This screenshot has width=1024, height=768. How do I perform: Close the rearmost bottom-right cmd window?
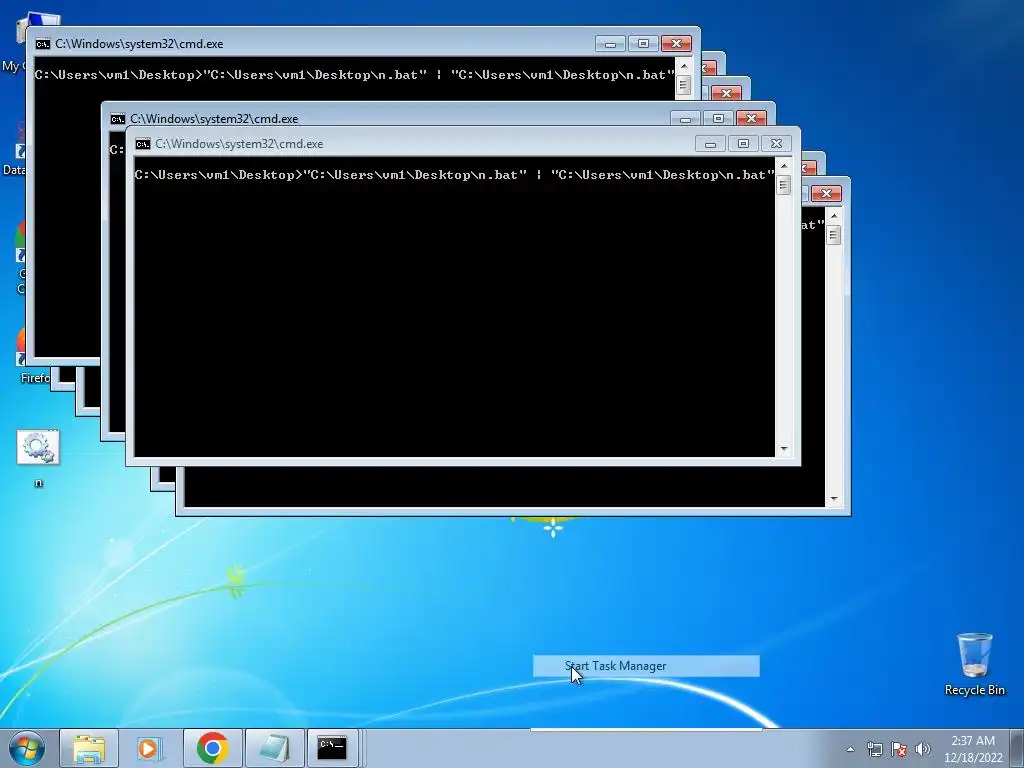[826, 193]
